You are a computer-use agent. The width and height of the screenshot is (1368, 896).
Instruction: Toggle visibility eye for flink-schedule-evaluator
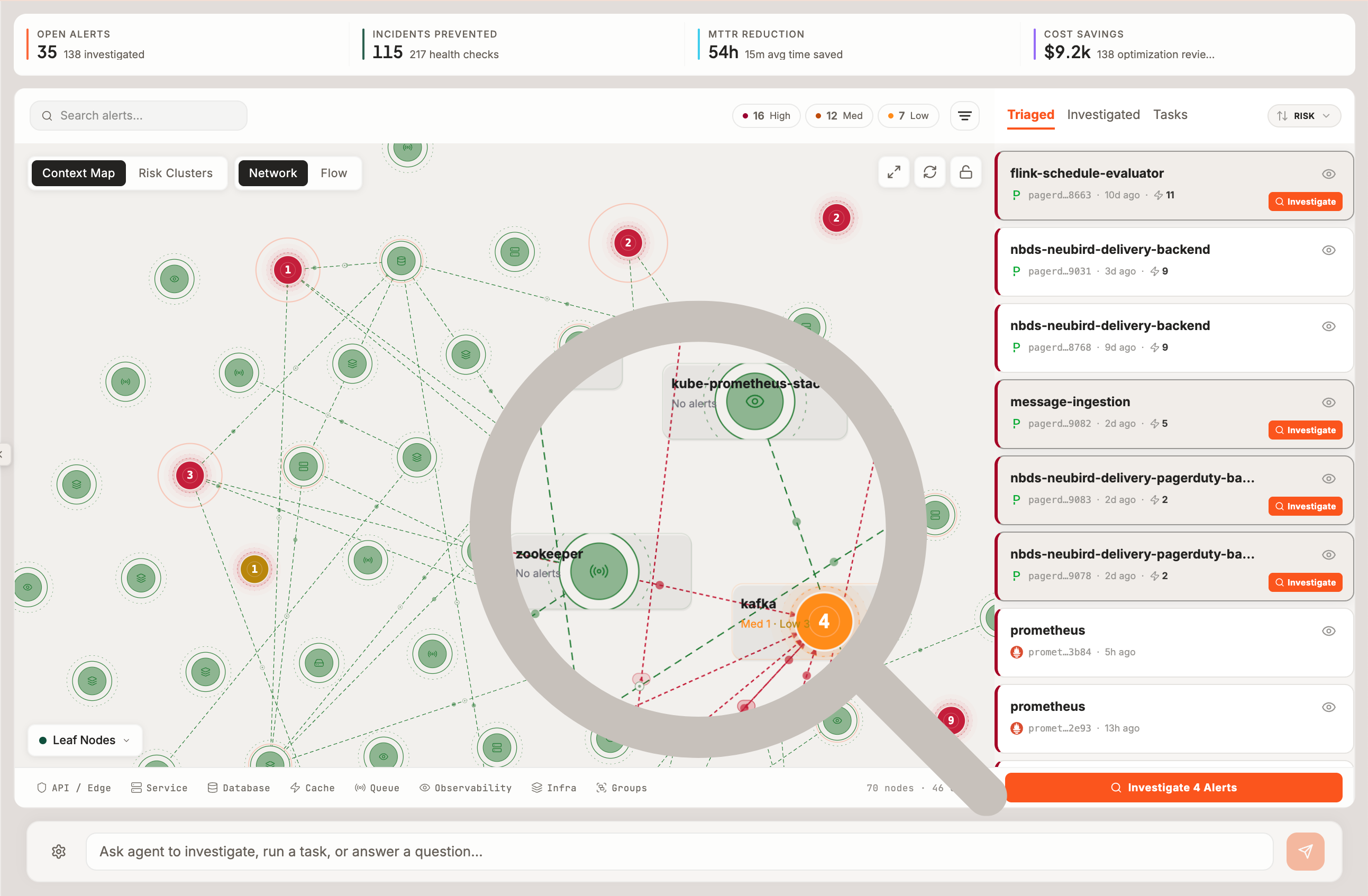1328,173
